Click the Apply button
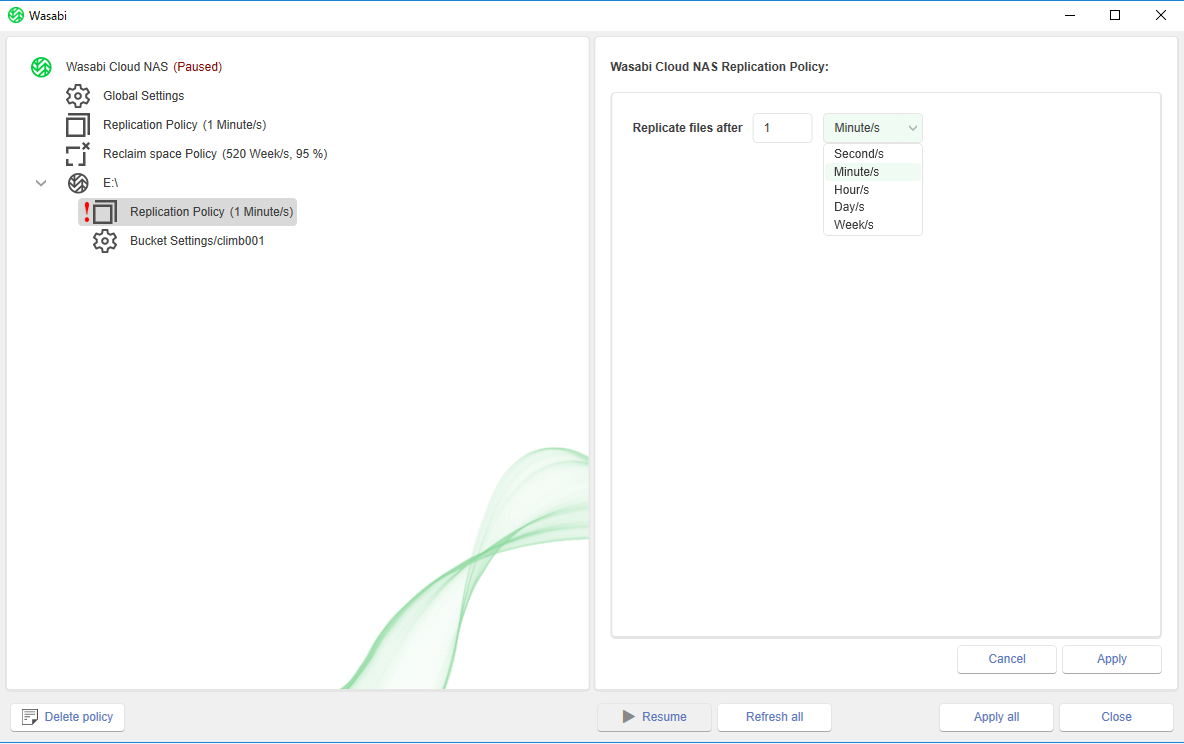The height and width of the screenshot is (744, 1184). pyautogui.click(x=1112, y=659)
